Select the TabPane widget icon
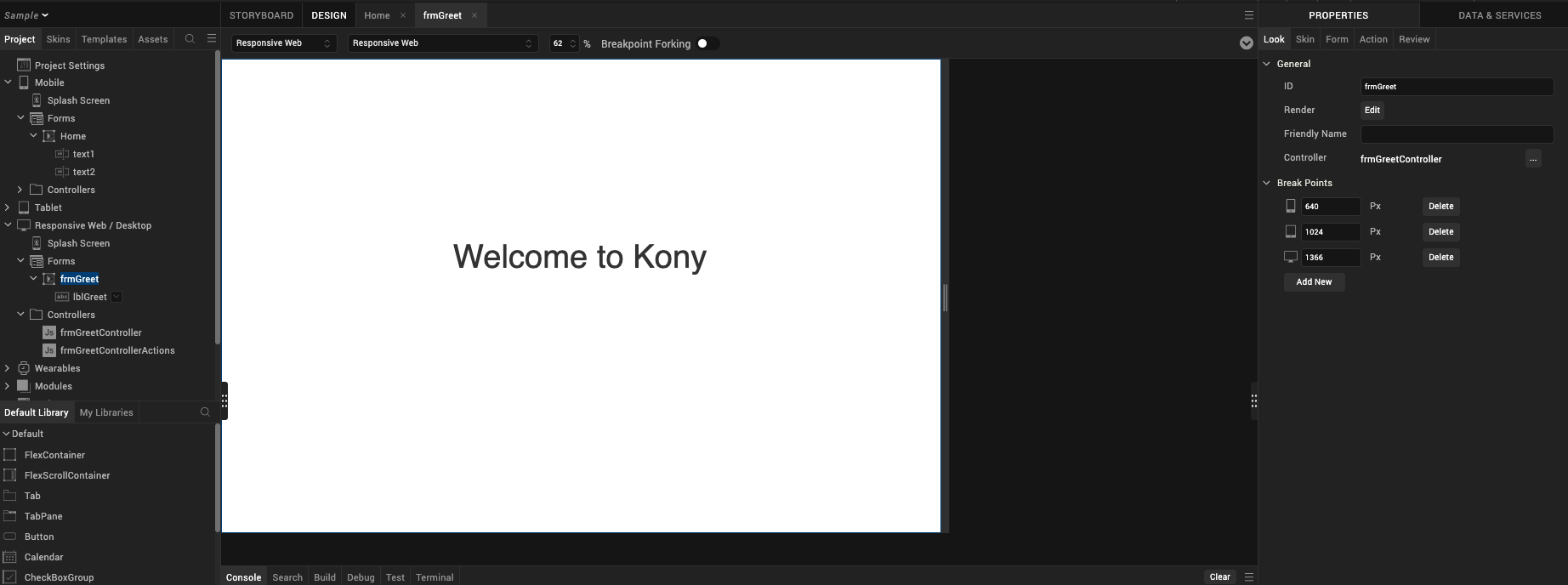The image size is (1568, 585). point(10,516)
